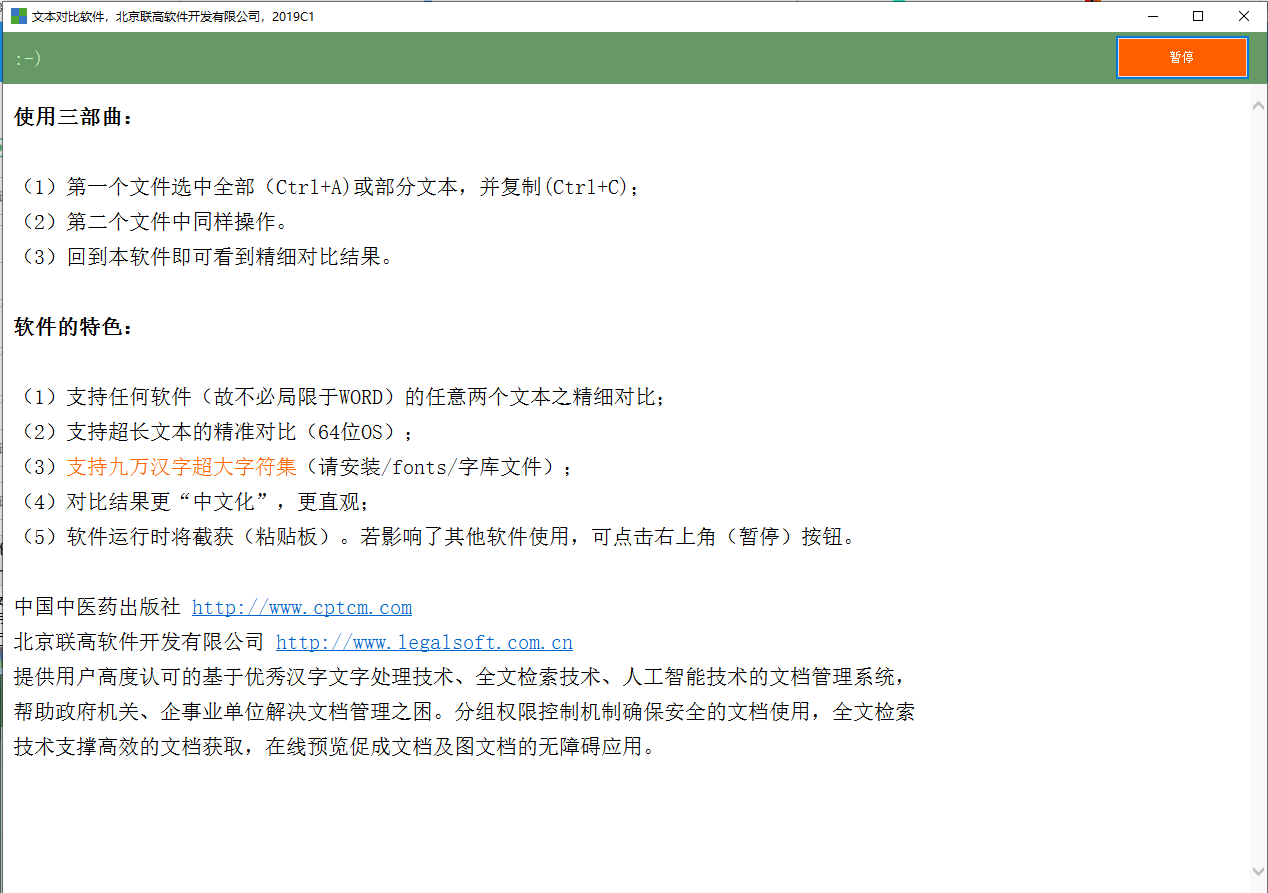Click the orange text 支持九万汉字超大字符集
The width and height of the screenshot is (1268, 893).
[182, 467]
